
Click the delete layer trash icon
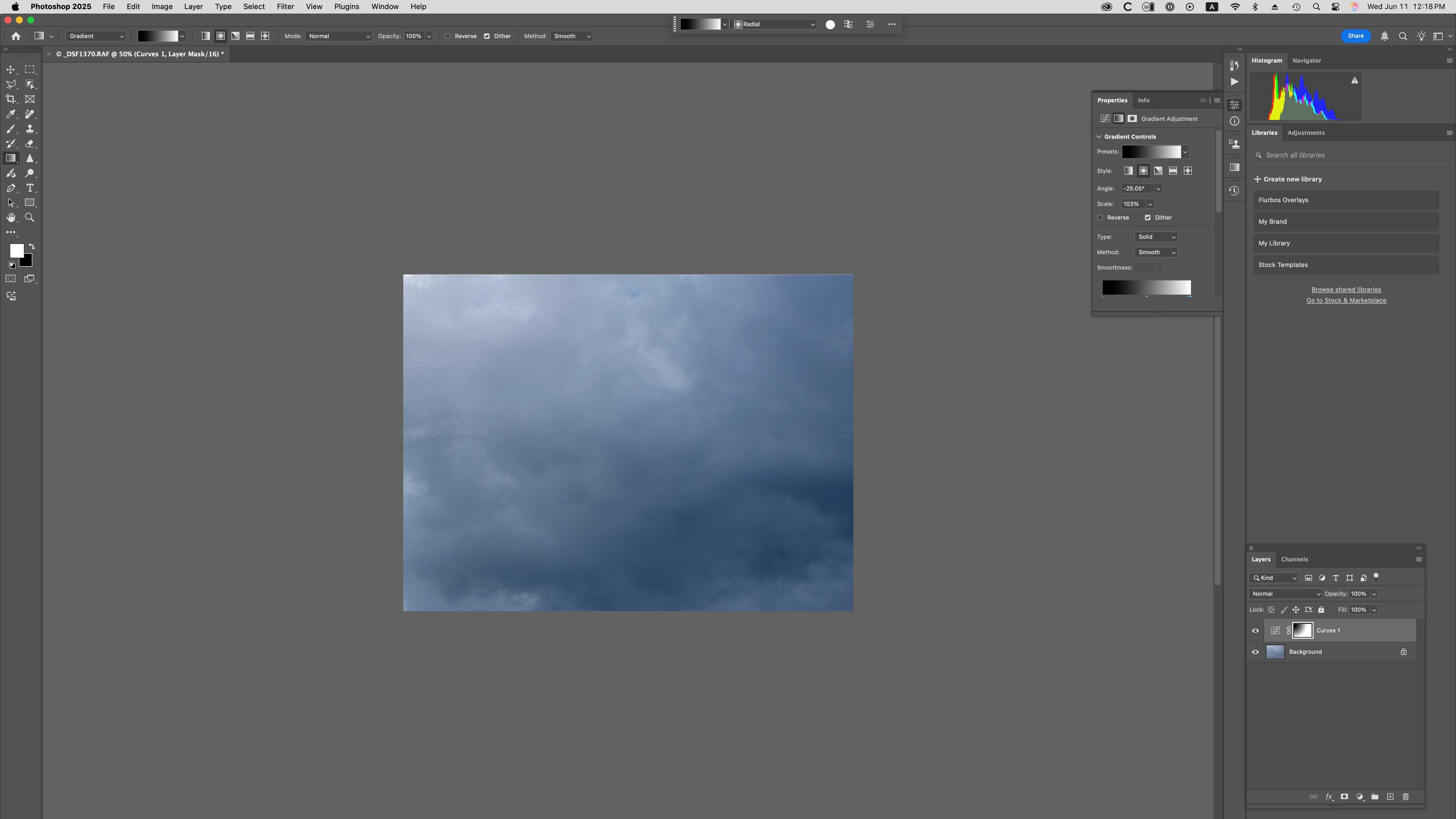(1406, 797)
